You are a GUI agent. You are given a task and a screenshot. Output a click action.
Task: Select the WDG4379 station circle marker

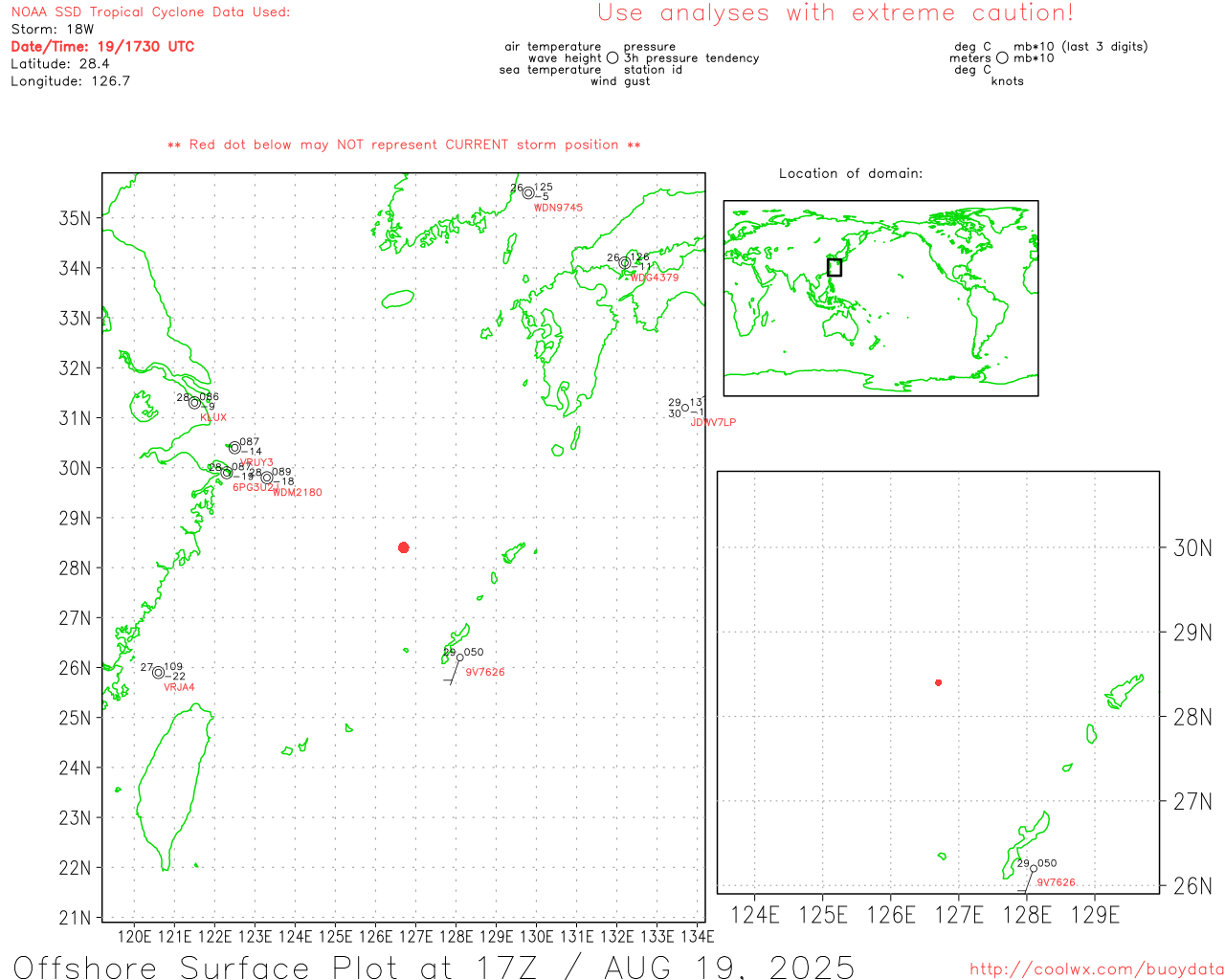coord(625,263)
